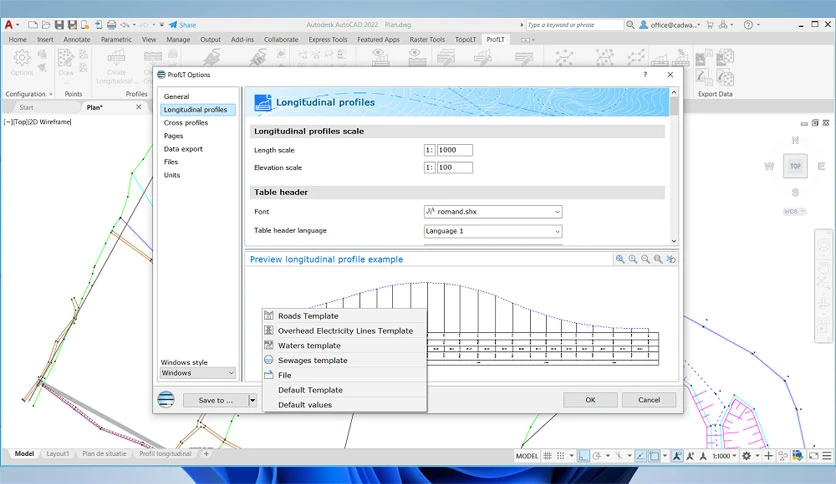Choose Default Template menu entry
Viewport: 836px width, 484px height.
point(344,390)
